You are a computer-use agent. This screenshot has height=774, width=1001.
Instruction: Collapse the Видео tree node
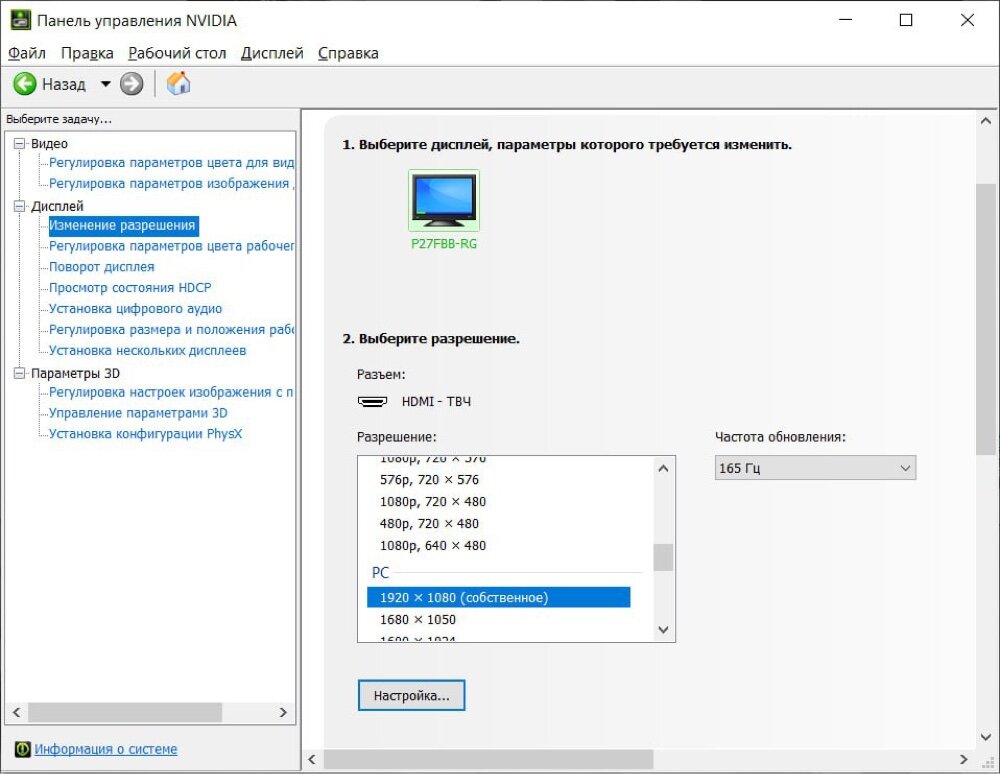coord(20,144)
